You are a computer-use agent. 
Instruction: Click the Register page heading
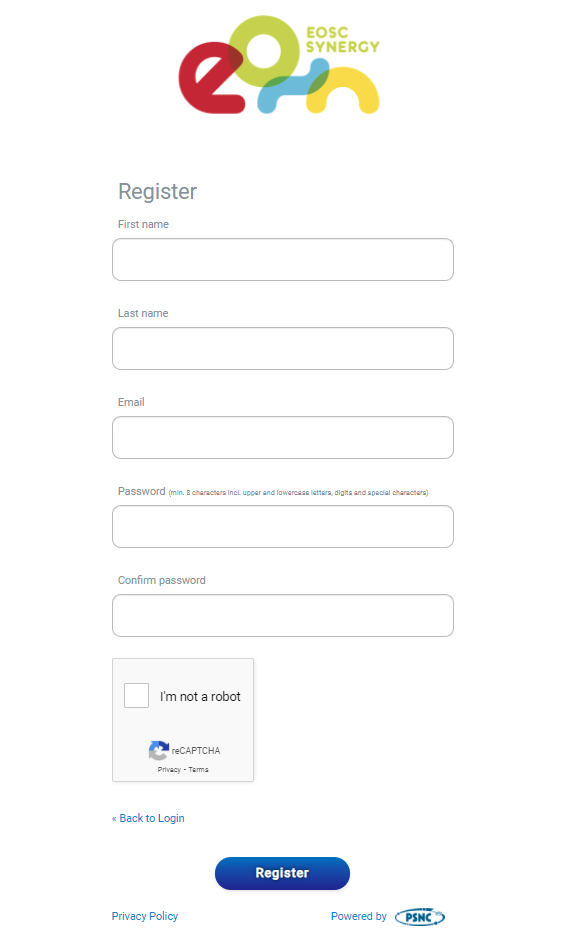[x=158, y=192]
